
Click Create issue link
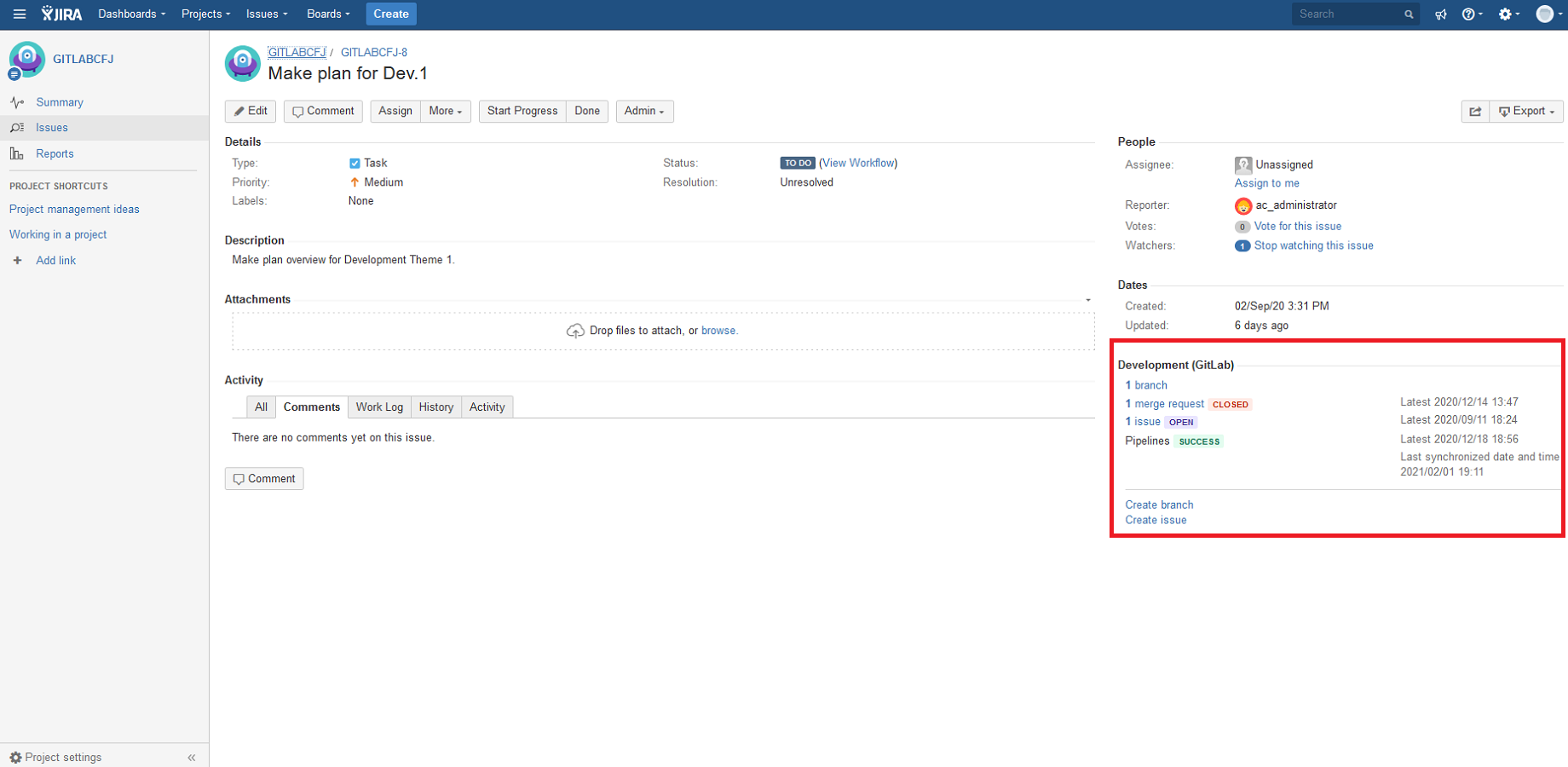point(1156,520)
